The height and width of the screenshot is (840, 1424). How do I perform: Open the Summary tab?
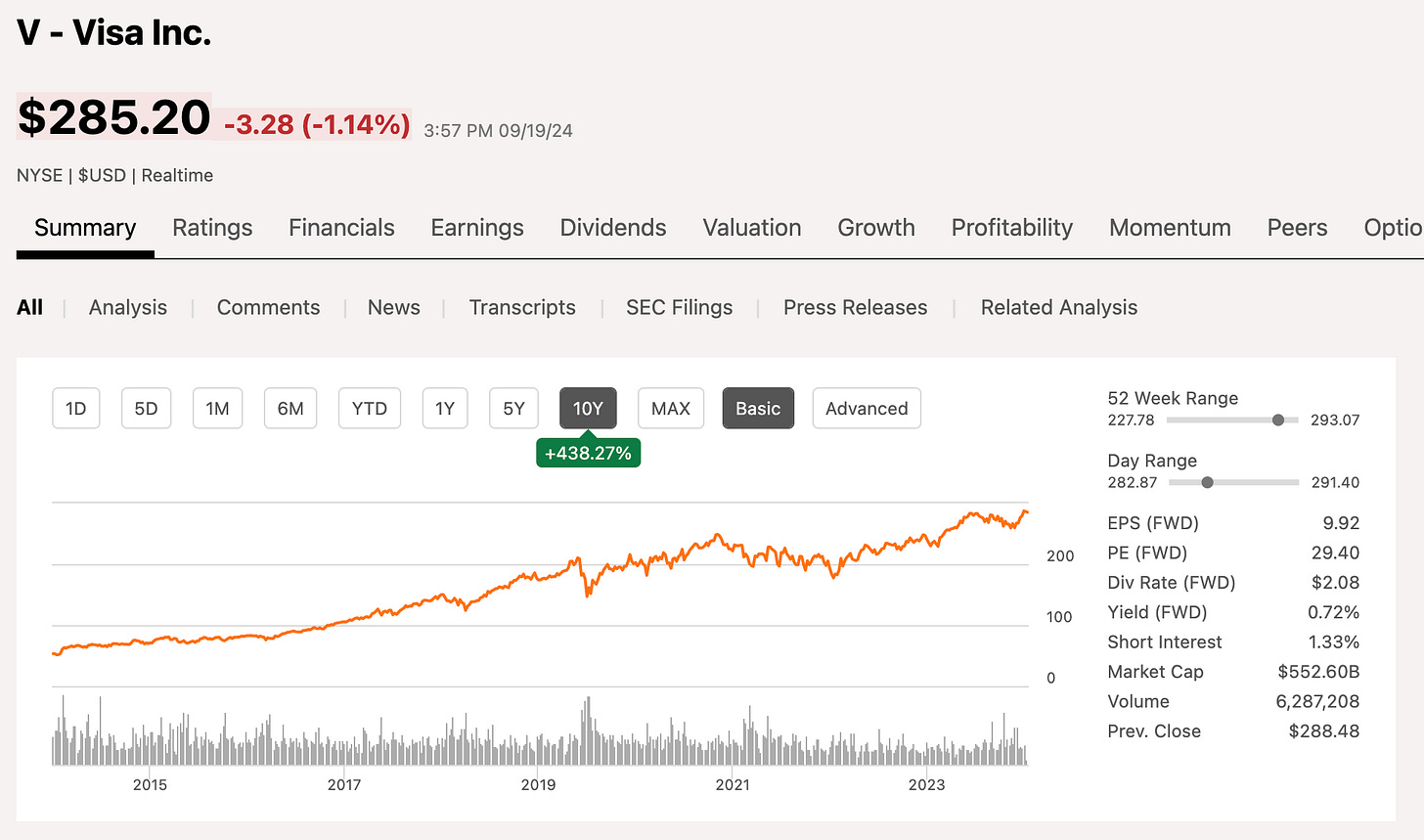point(85,228)
